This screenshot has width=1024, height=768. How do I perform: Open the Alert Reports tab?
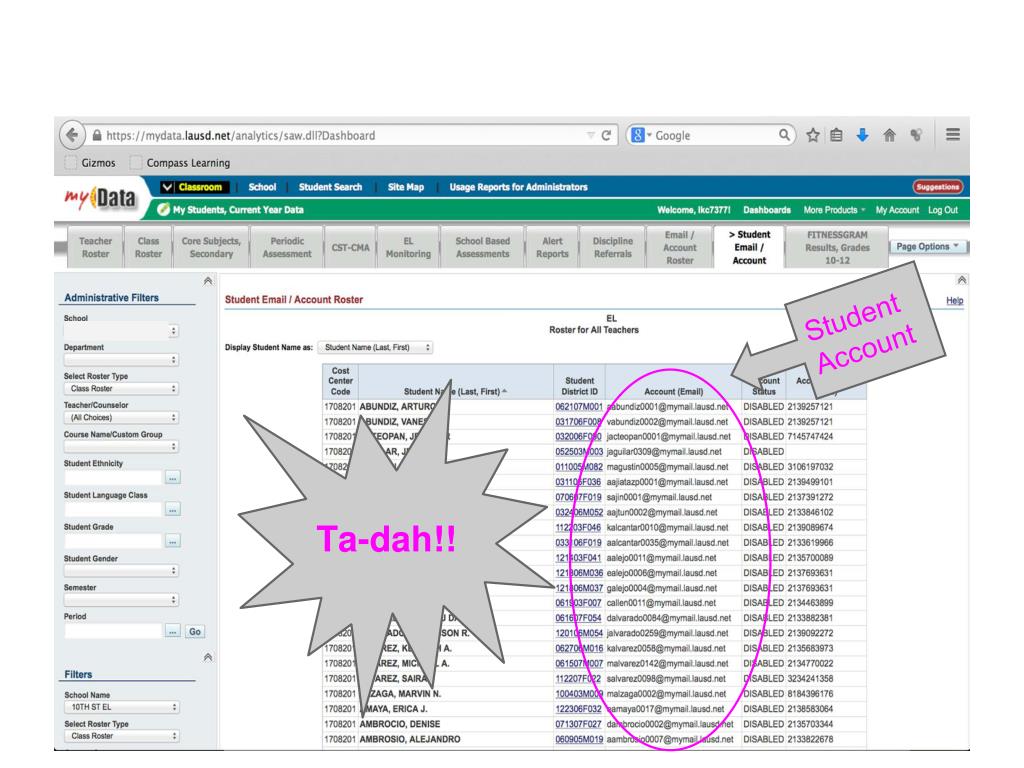pos(552,248)
